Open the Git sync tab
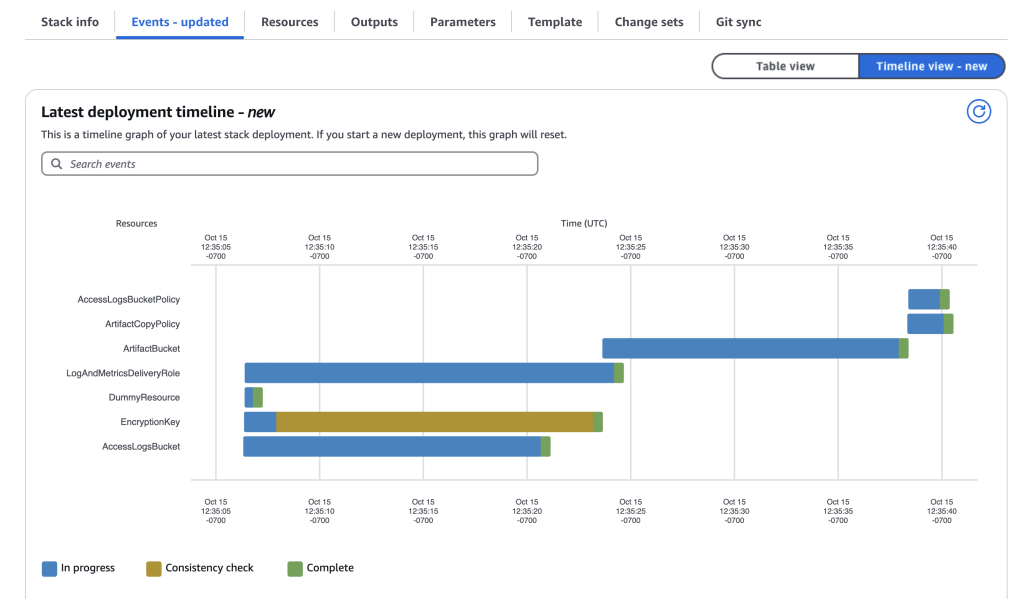Viewport: 1024px width, 599px height. tap(737, 21)
